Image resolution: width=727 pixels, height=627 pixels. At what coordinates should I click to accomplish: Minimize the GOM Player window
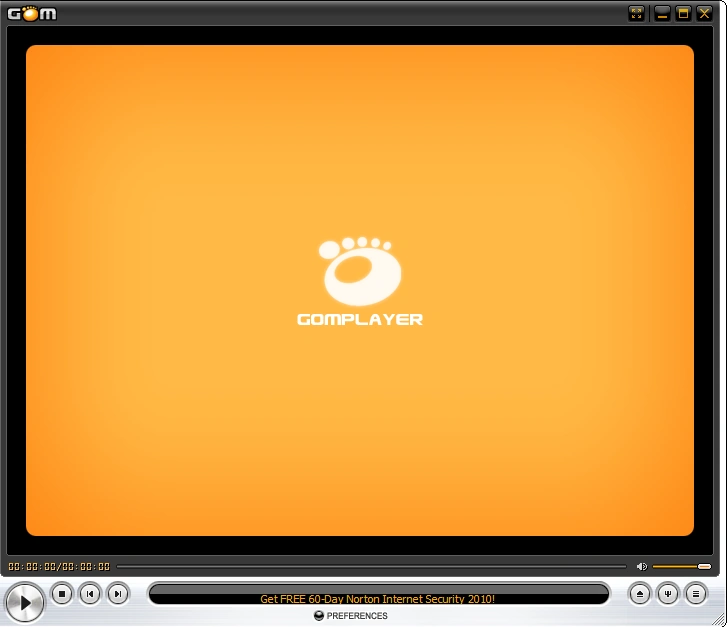(x=662, y=14)
